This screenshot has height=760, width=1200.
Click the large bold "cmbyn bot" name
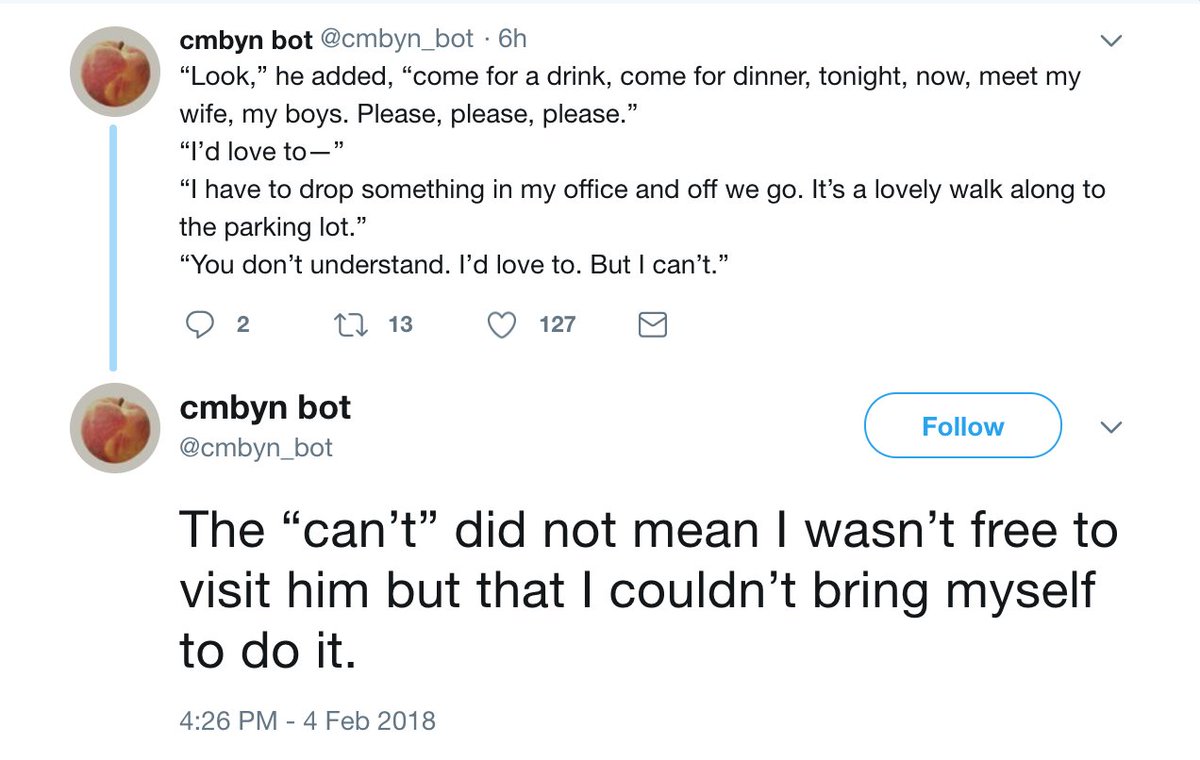coord(265,408)
